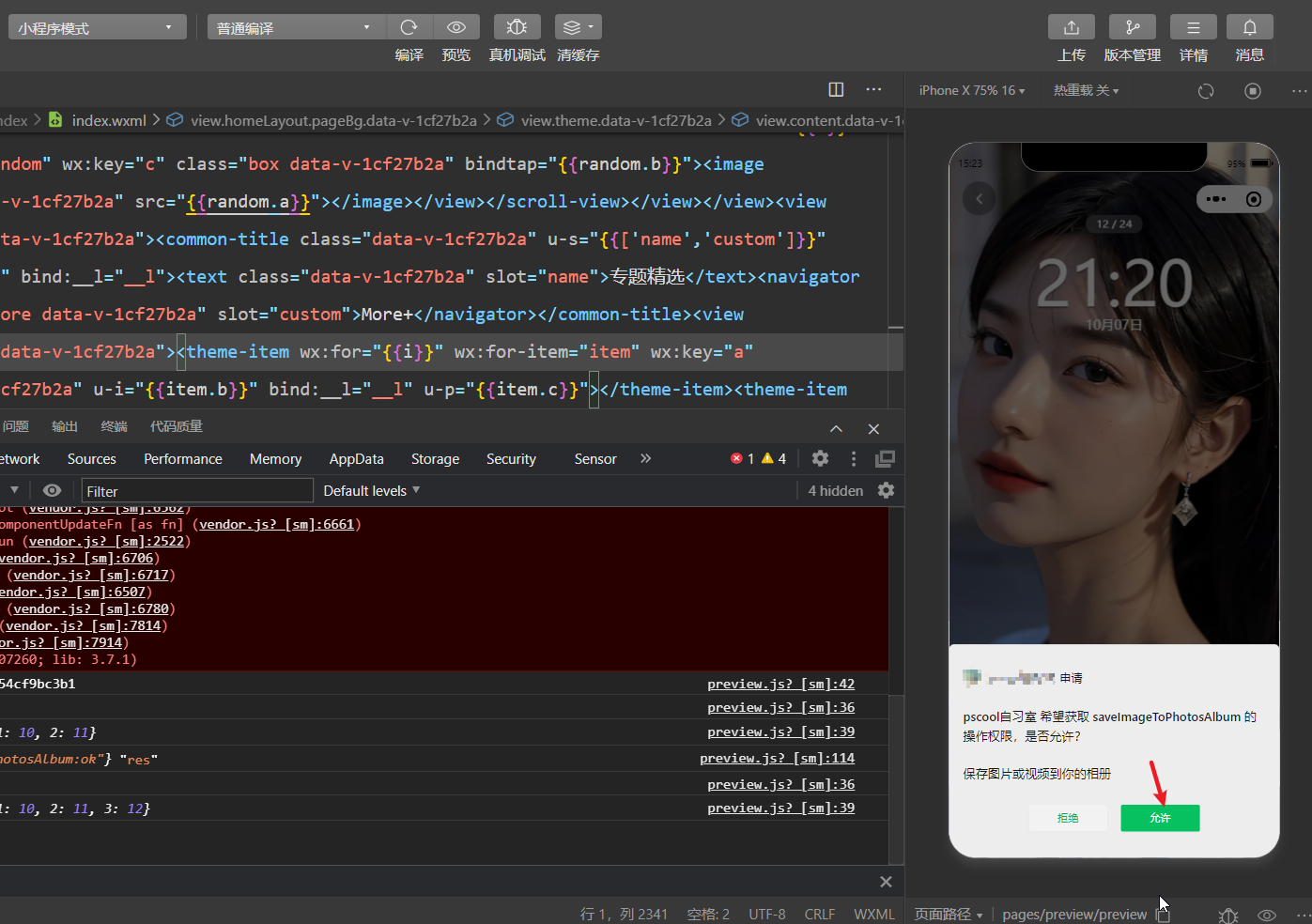The width and height of the screenshot is (1312, 924).
Task: Switch to the Performance tab
Action: [x=183, y=459]
